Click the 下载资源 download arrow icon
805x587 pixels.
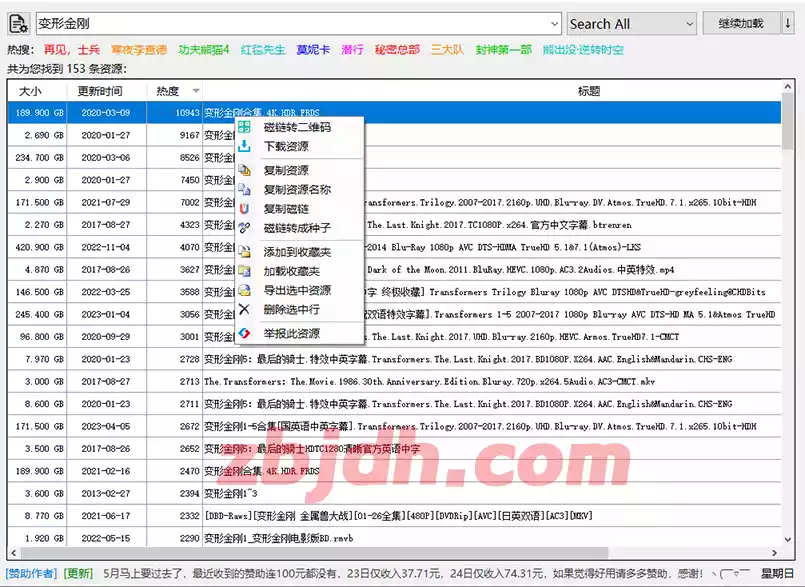point(244,146)
